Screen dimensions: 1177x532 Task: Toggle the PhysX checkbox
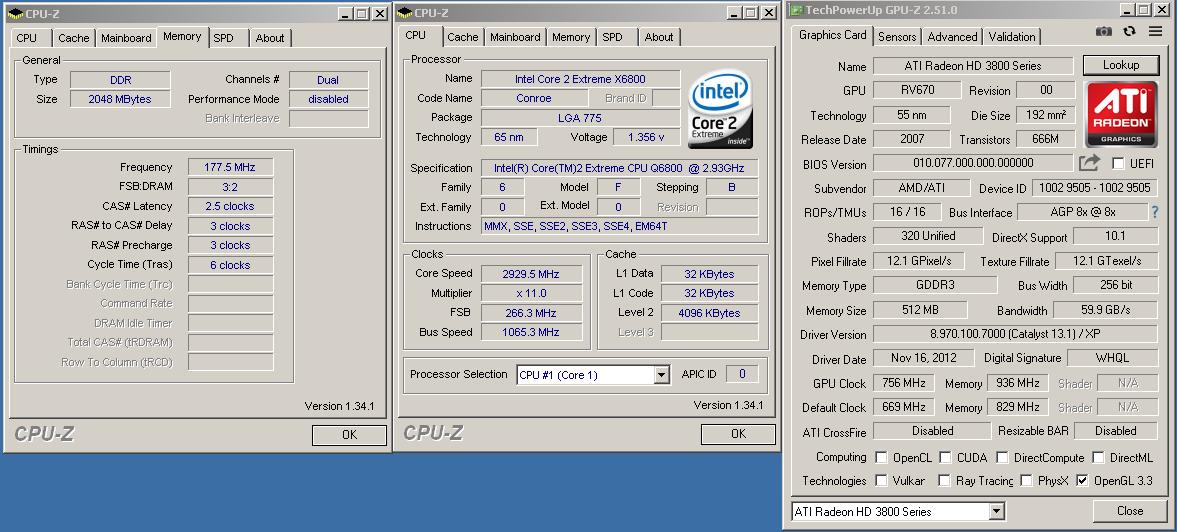1026,480
